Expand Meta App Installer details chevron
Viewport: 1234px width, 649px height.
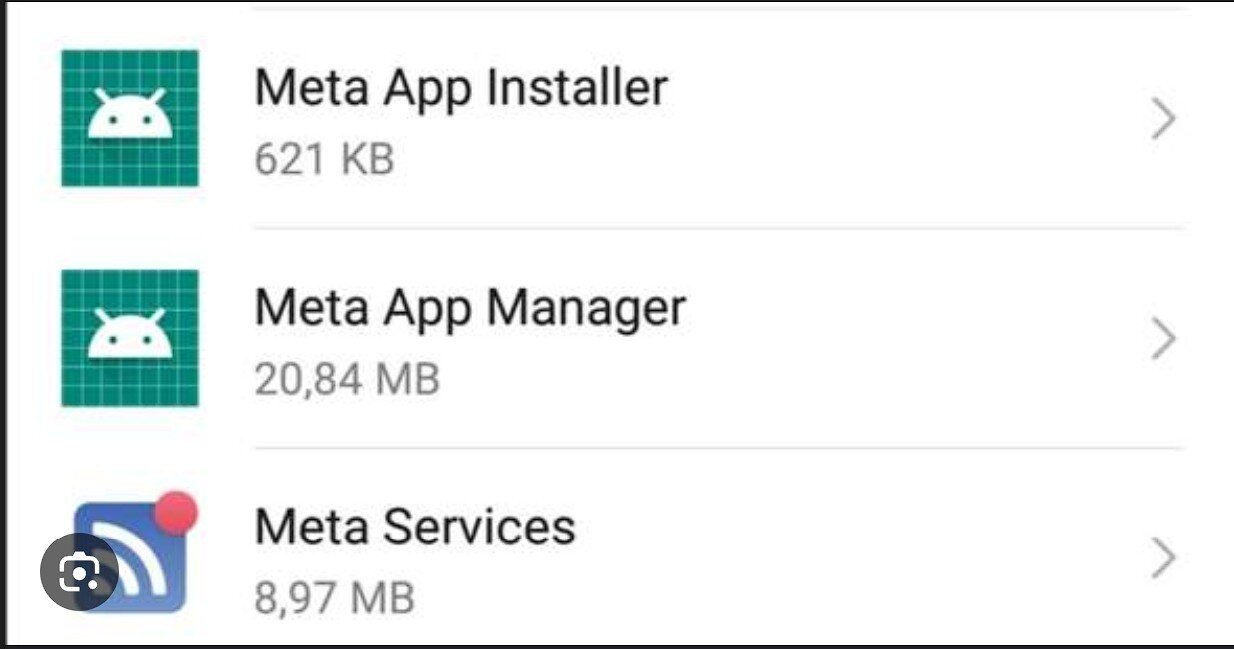tap(1162, 120)
